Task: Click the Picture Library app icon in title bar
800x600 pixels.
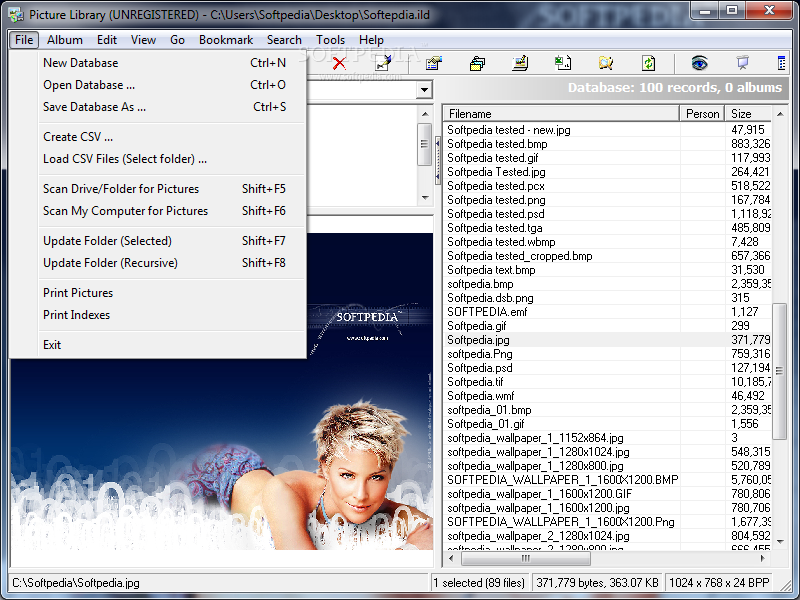Action: [16, 14]
